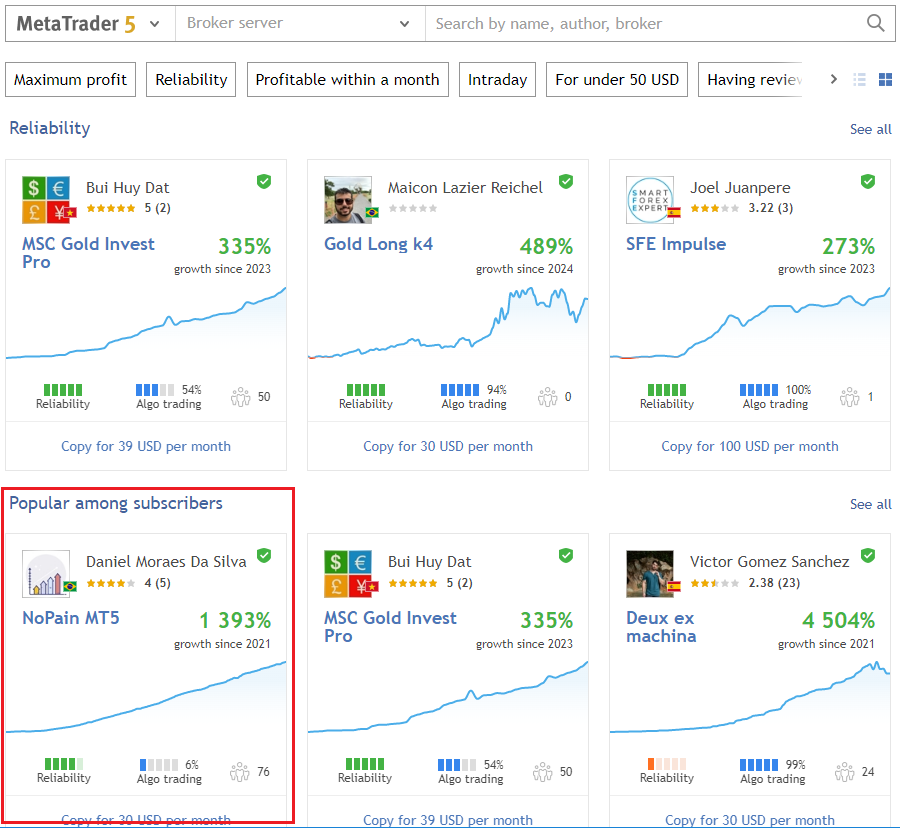Switch to list view layout
Viewport: 900px width, 828px height.
859,80
